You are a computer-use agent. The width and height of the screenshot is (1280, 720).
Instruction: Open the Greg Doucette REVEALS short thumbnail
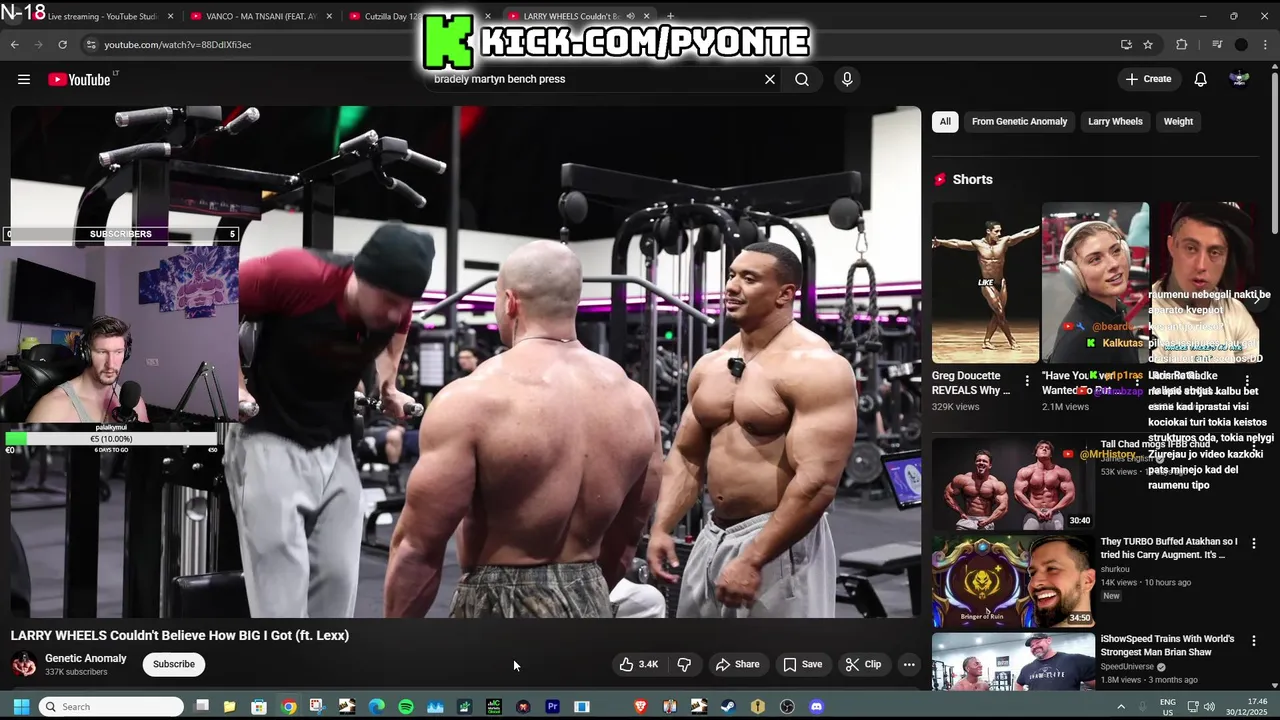pyautogui.click(x=985, y=283)
